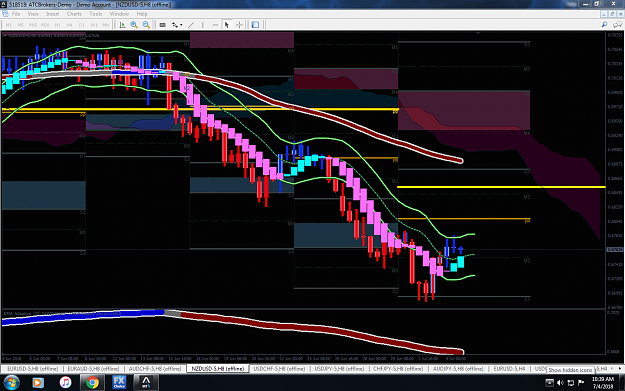Open the search magnifier icon at top right

(604, 25)
